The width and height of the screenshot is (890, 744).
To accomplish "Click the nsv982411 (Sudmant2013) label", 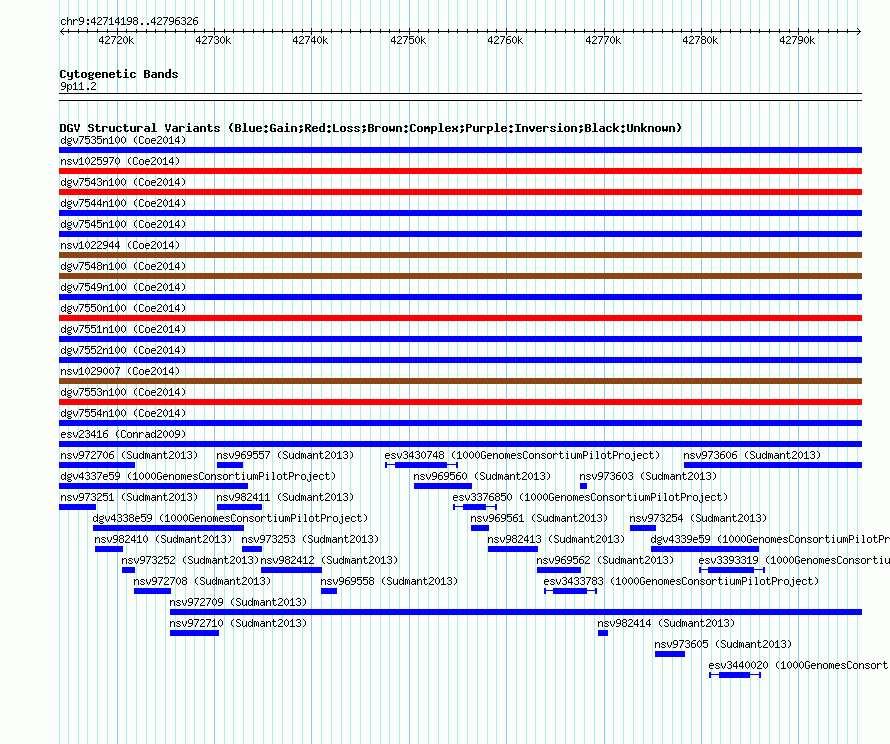I will (x=285, y=497).
